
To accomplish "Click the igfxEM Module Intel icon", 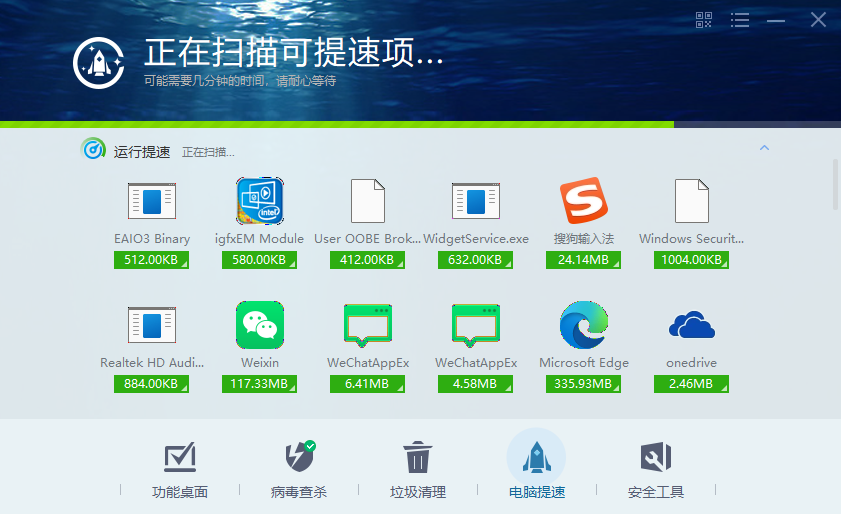I will (260, 201).
